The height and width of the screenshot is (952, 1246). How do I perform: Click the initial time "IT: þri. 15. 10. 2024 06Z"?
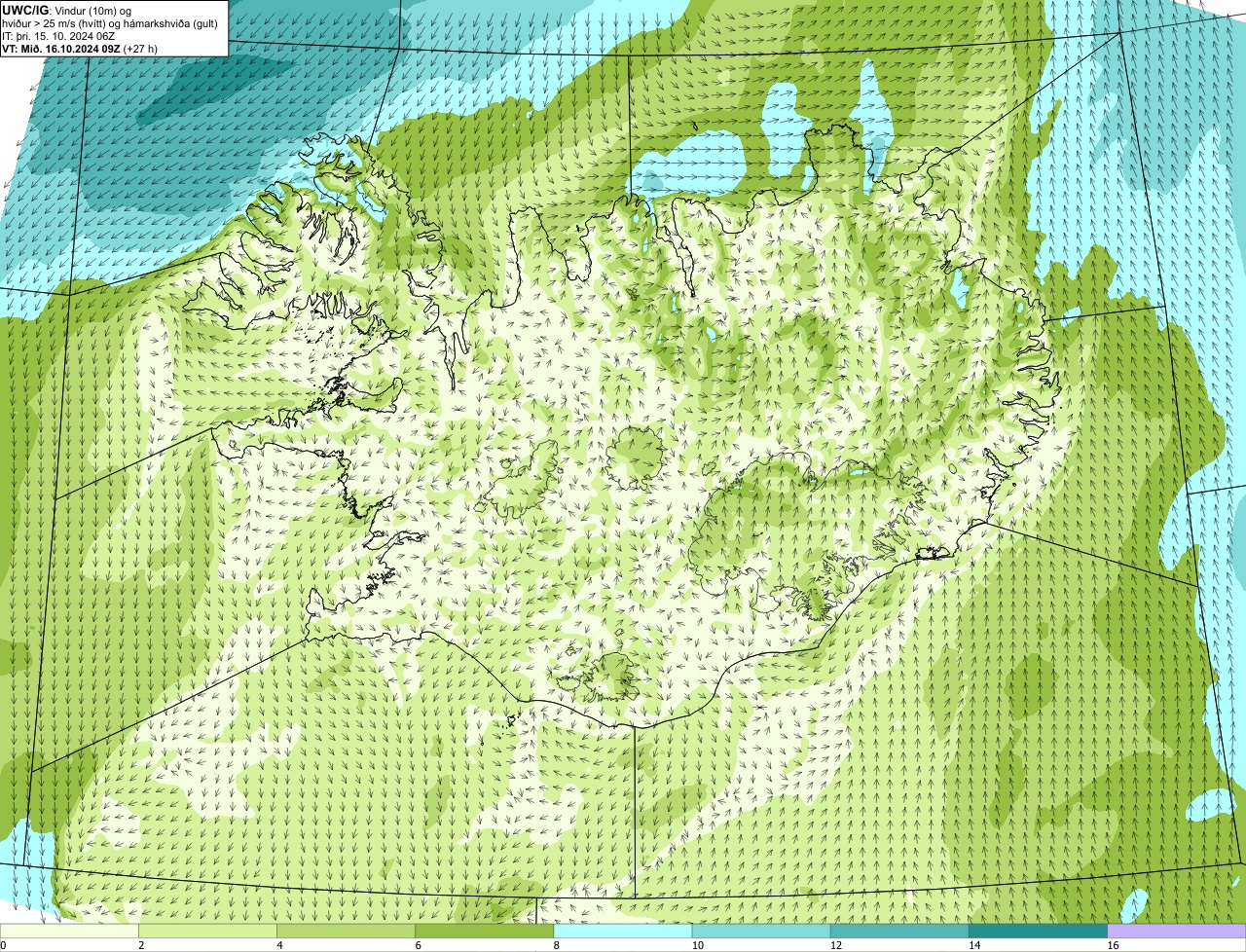pos(58,36)
